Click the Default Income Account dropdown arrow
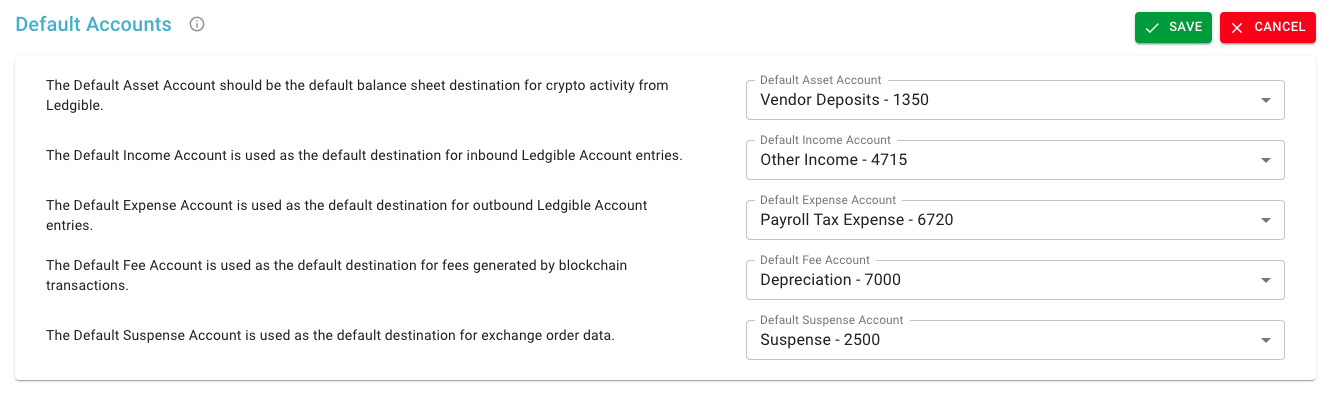 1265,160
